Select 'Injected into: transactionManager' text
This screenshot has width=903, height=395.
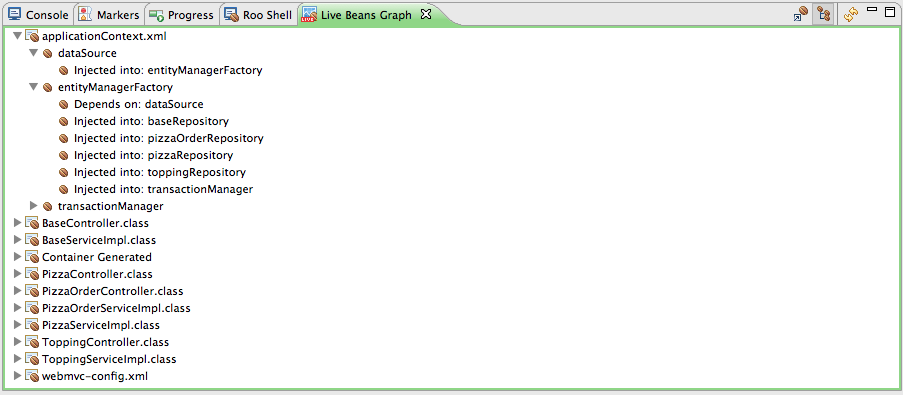(164, 189)
